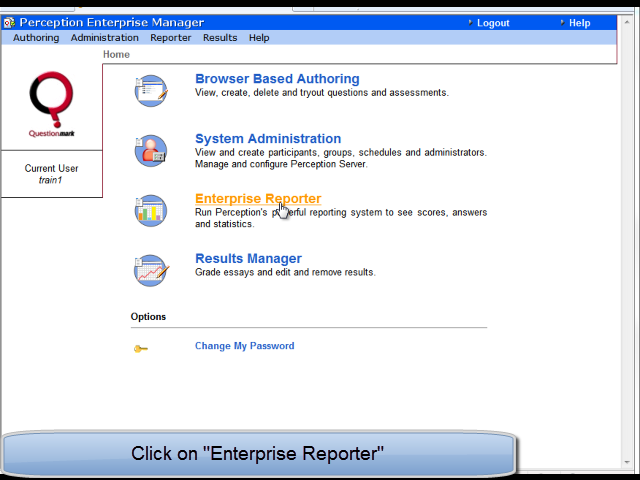
Task: Open the Administration menu
Action: coord(104,38)
